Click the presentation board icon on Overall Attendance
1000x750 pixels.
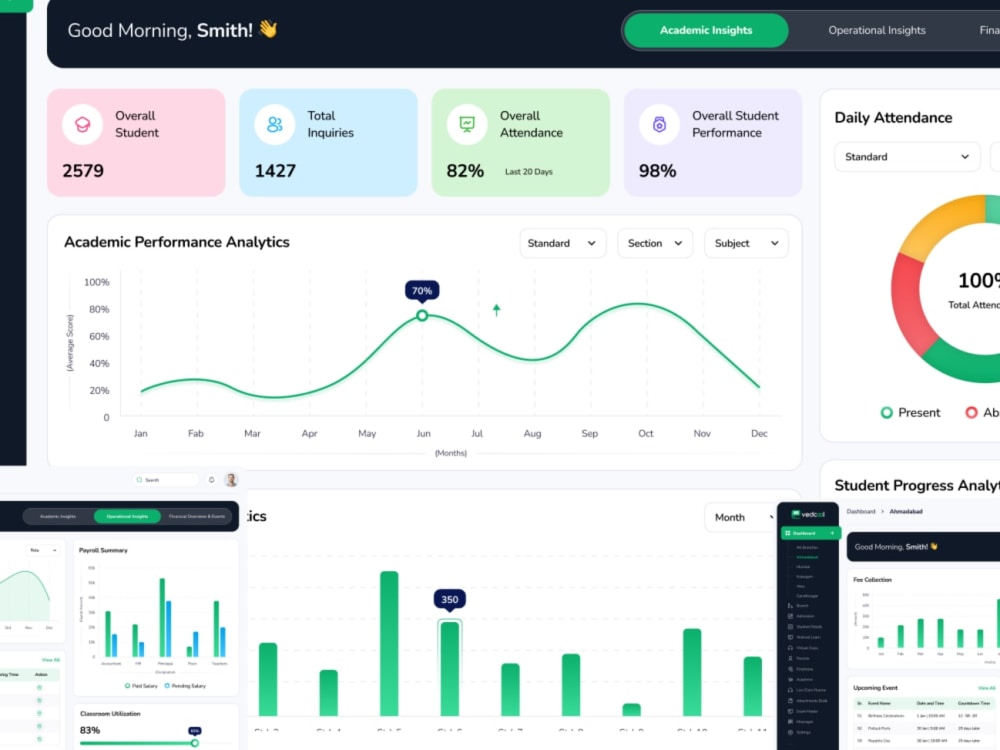tap(467, 124)
